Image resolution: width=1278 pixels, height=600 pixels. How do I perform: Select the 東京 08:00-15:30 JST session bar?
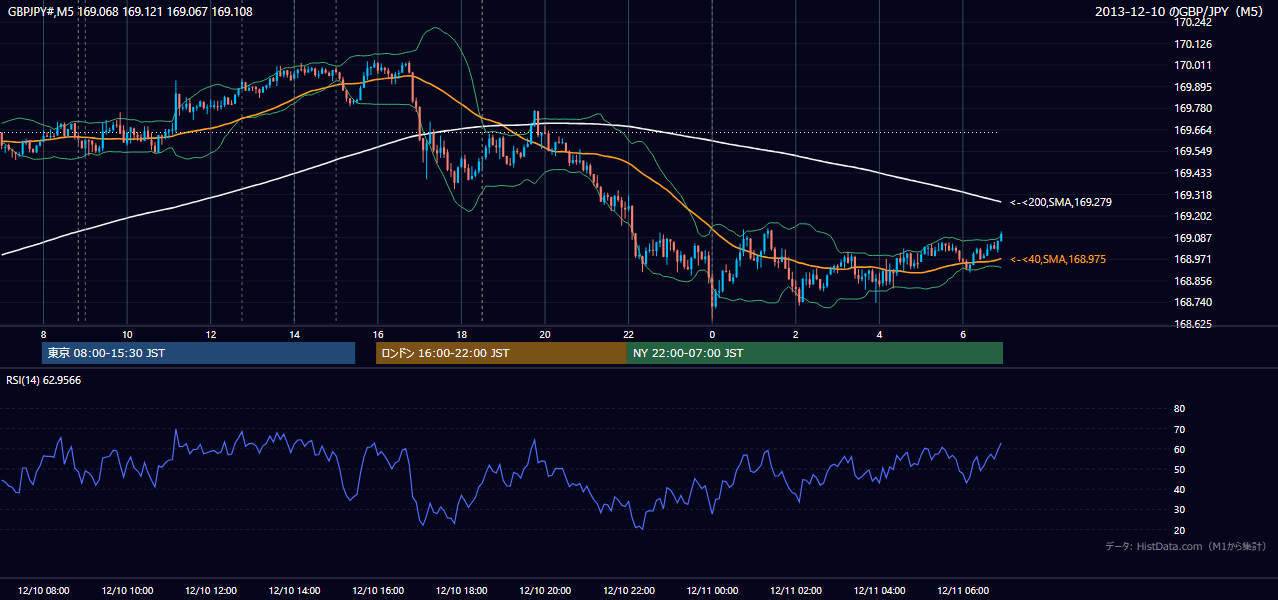point(198,353)
